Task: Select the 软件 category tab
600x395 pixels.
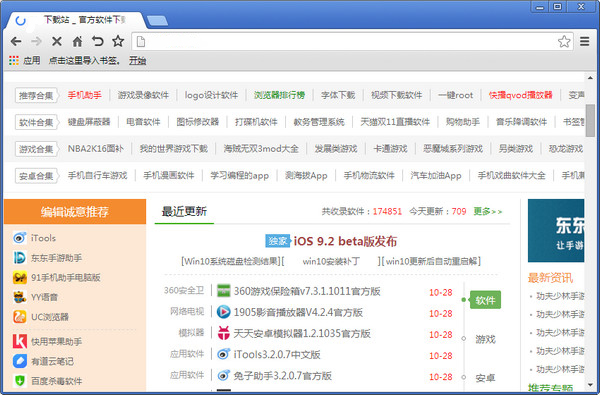Action: (485, 300)
